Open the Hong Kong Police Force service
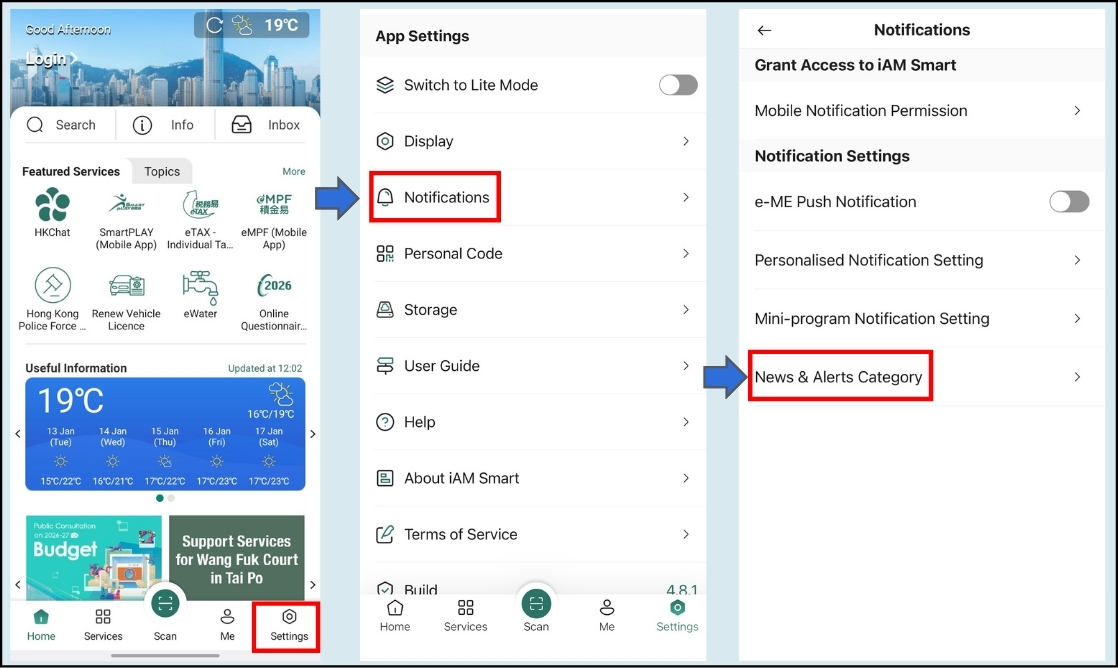Screen dimensions: 1118x668 coord(52,294)
